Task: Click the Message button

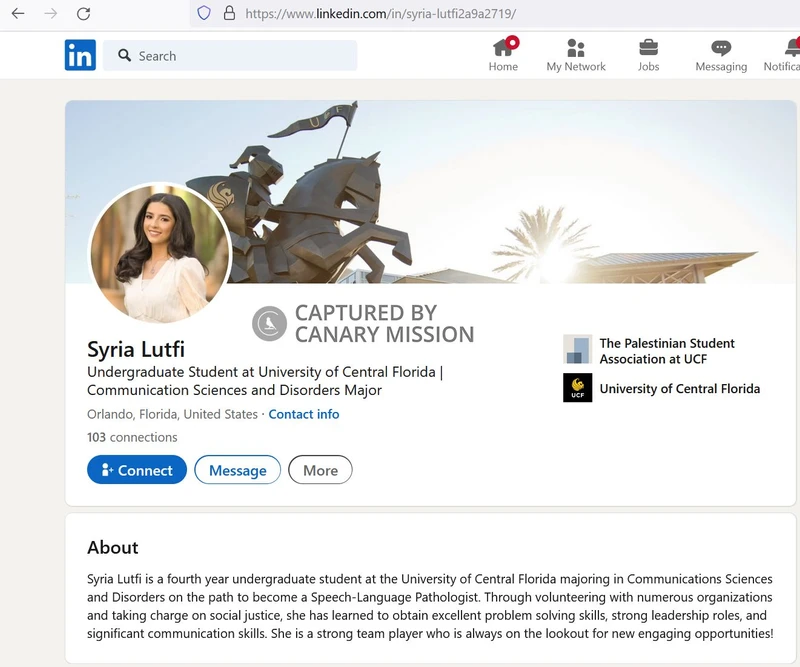Action: point(237,470)
